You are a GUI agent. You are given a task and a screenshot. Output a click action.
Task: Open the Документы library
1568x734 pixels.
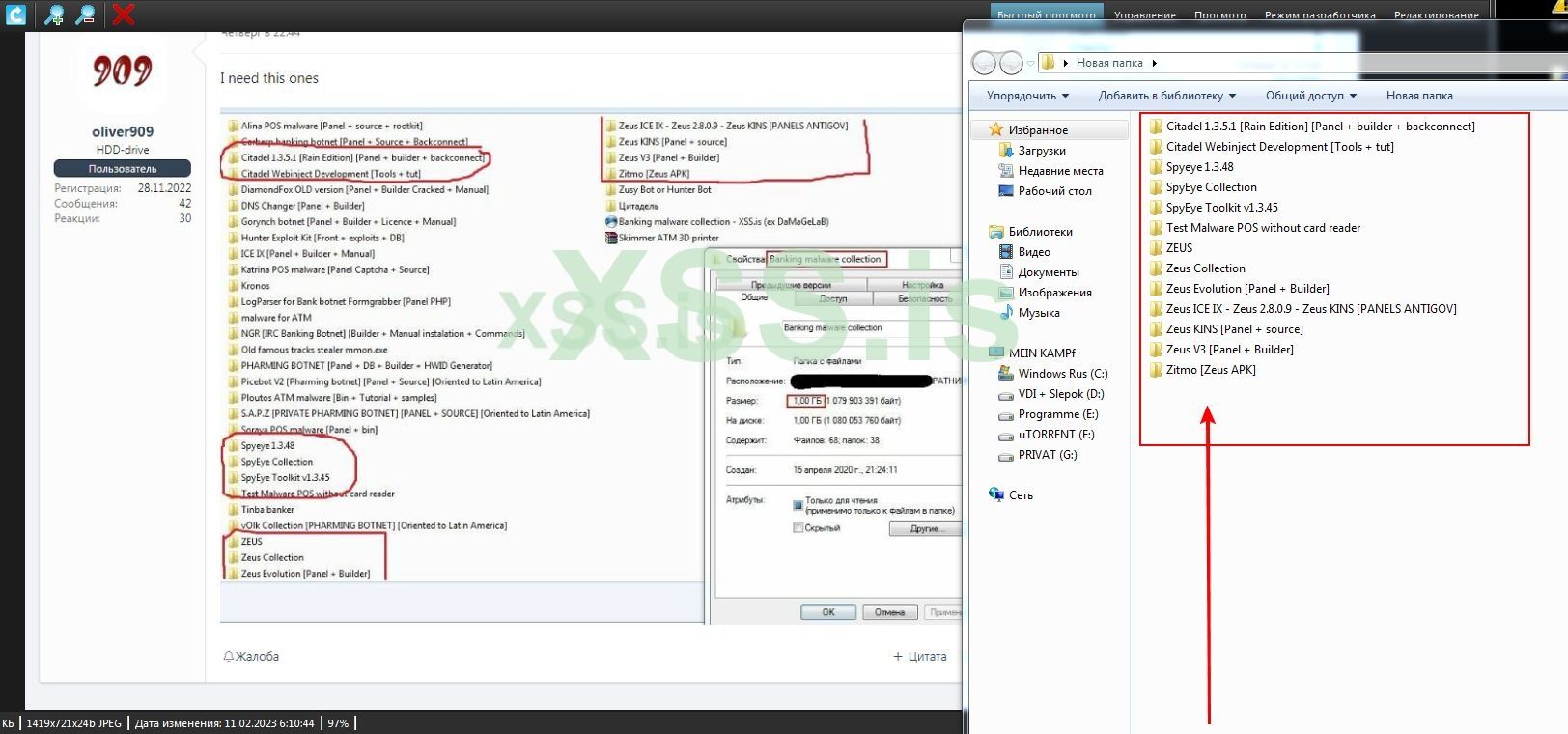point(1039,271)
